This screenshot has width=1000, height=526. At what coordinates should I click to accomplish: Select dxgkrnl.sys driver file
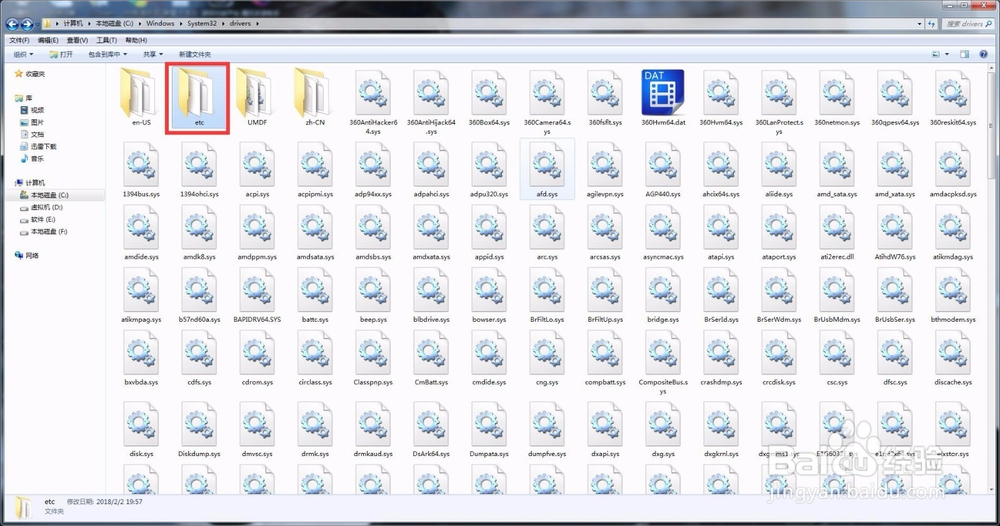[x=721, y=429]
